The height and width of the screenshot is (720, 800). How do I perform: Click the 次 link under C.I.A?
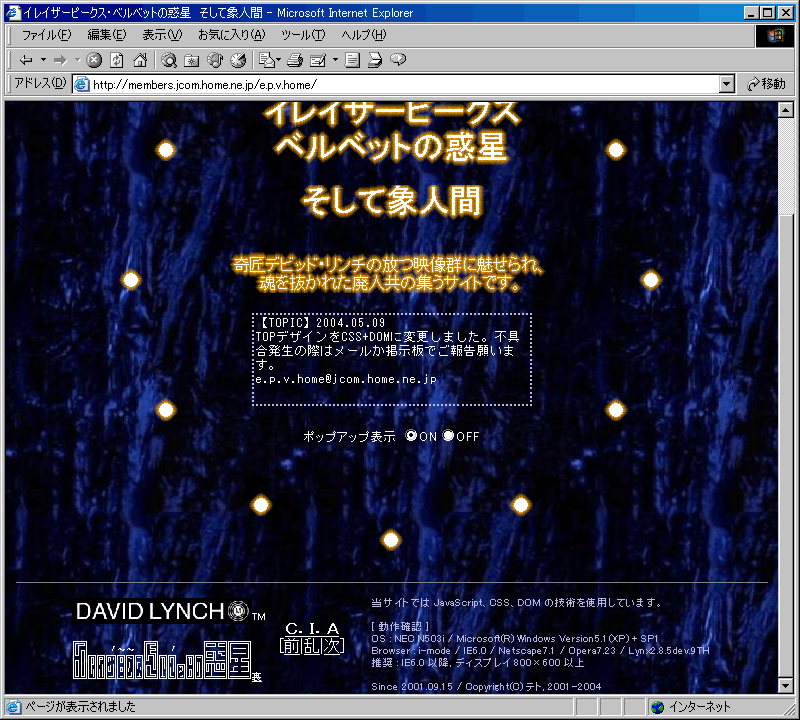click(333, 645)
